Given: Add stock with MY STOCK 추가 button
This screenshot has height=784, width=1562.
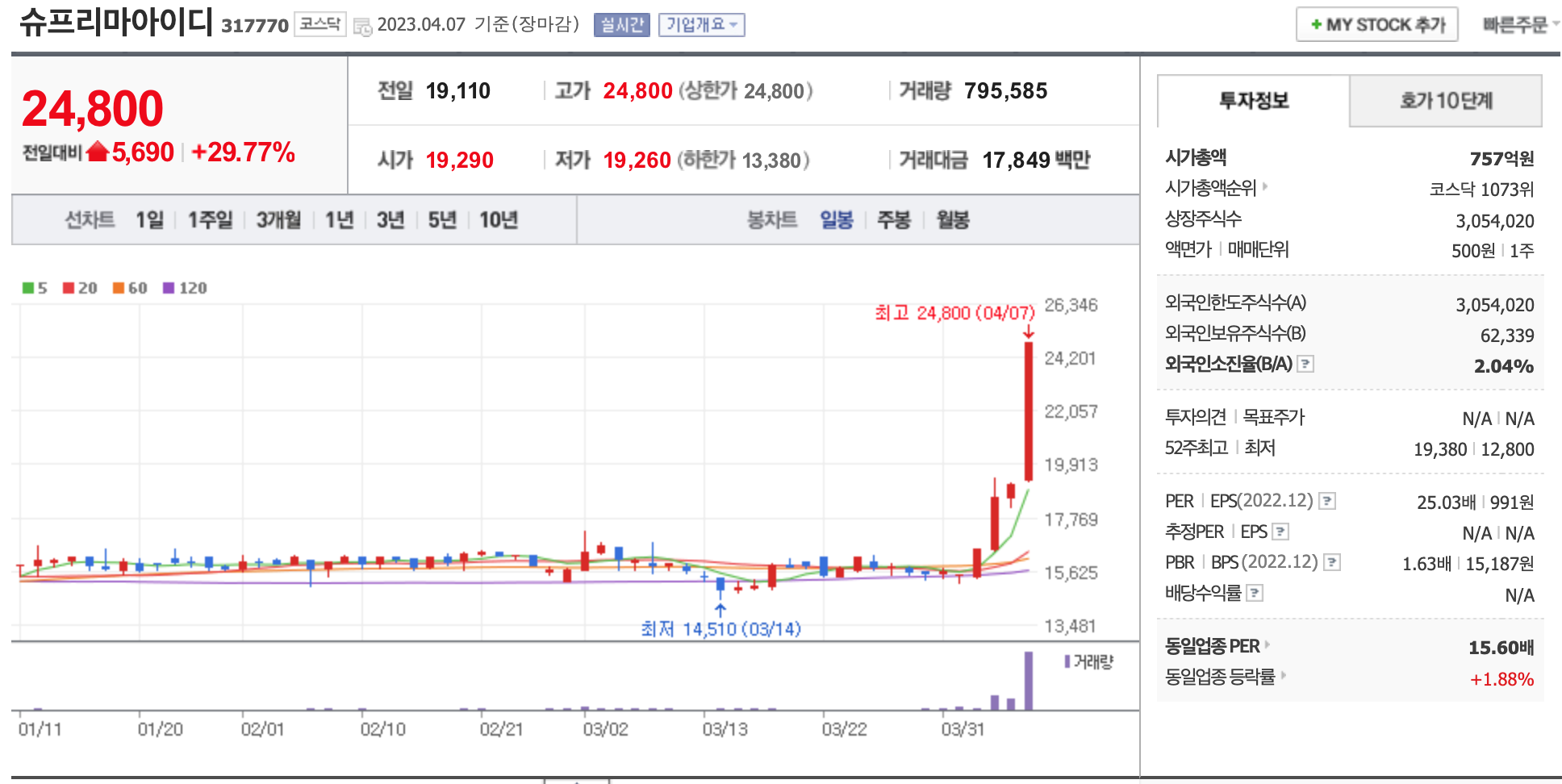Looking at the screenshot, I should click(x=1377, y=24).
